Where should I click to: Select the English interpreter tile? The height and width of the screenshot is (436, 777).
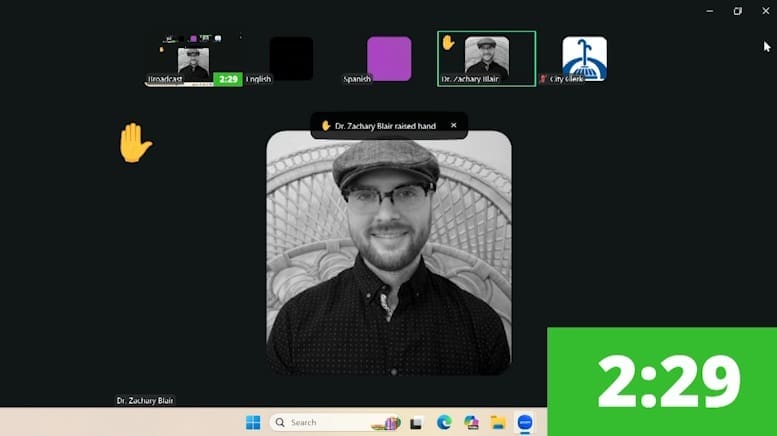pos(291,59)
